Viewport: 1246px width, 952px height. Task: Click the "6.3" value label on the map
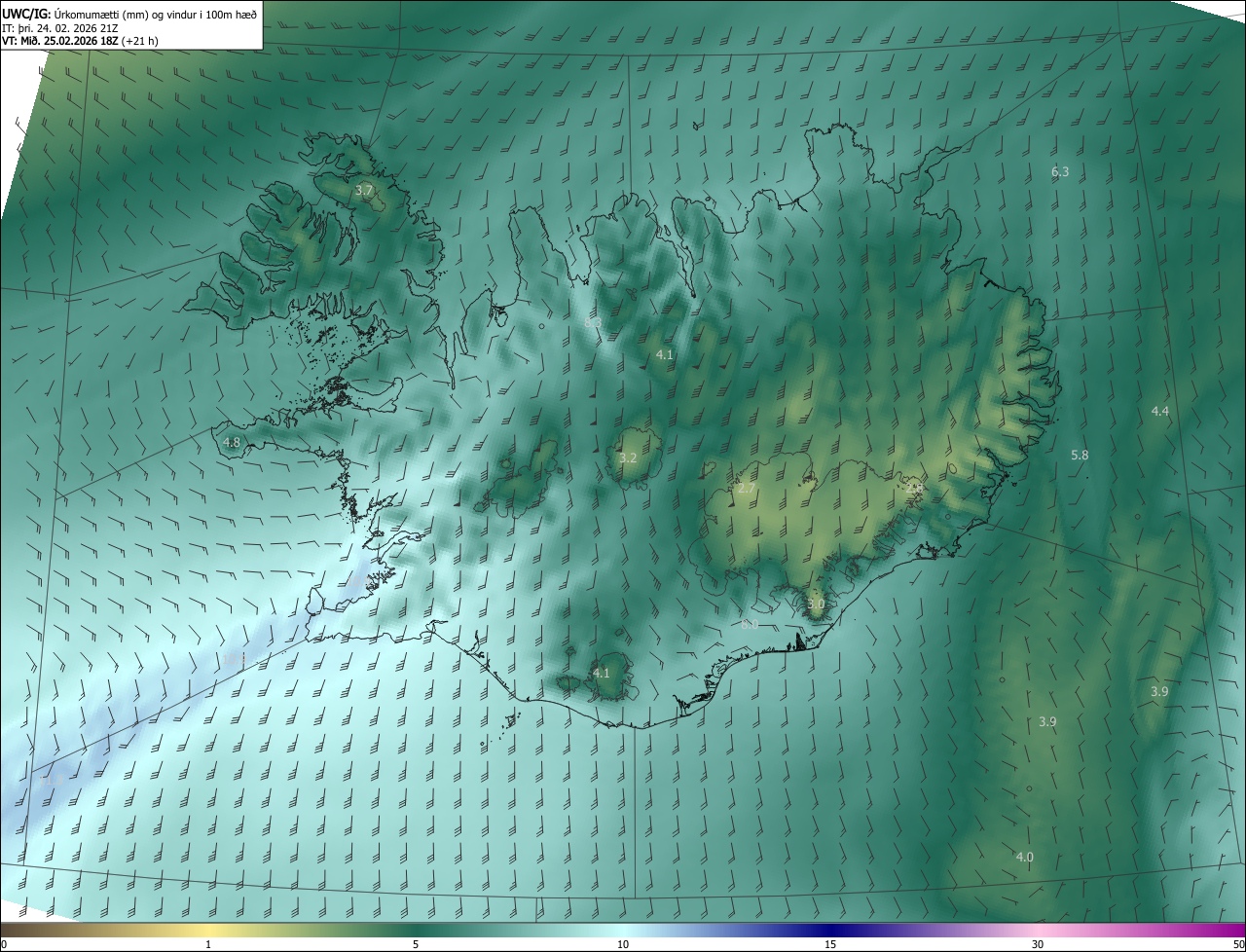[x=1060, y=171]
